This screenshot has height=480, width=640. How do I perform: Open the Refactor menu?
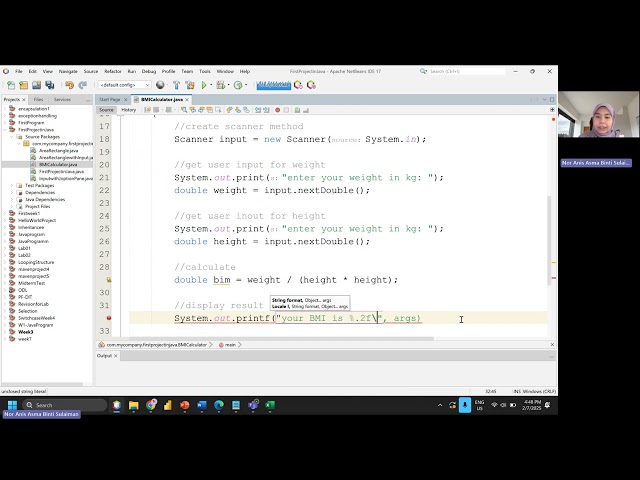coord(113,71)
